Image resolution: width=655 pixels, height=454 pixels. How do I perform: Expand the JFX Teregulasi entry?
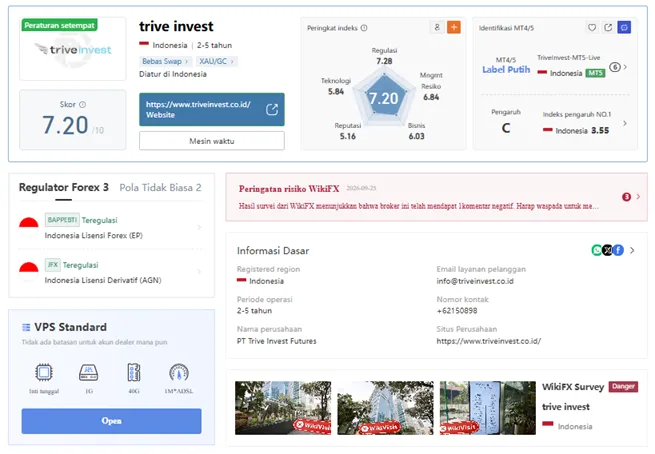pyautogui.click(x=199, y=272)
